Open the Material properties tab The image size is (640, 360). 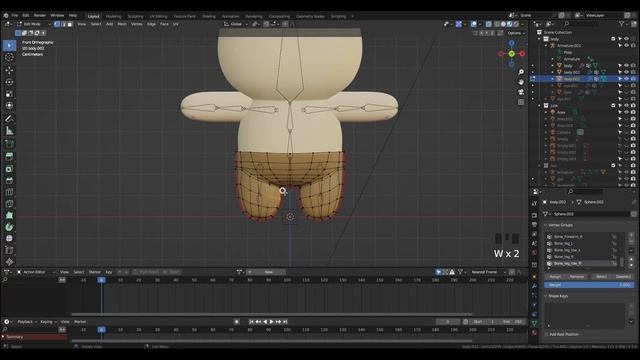point(534,333)
